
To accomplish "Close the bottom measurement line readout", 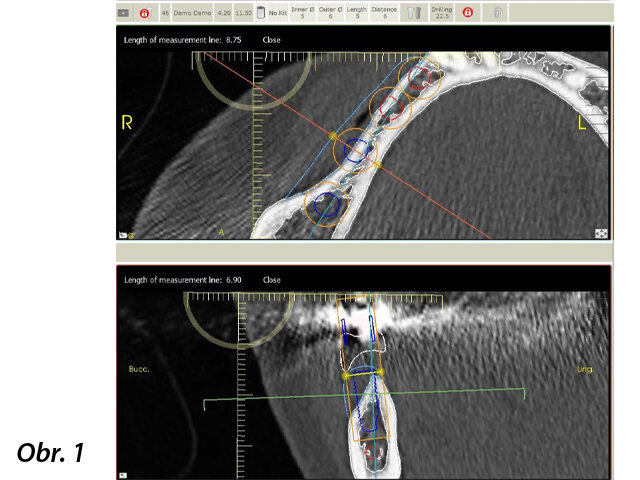I will click(x=271, y=280).
